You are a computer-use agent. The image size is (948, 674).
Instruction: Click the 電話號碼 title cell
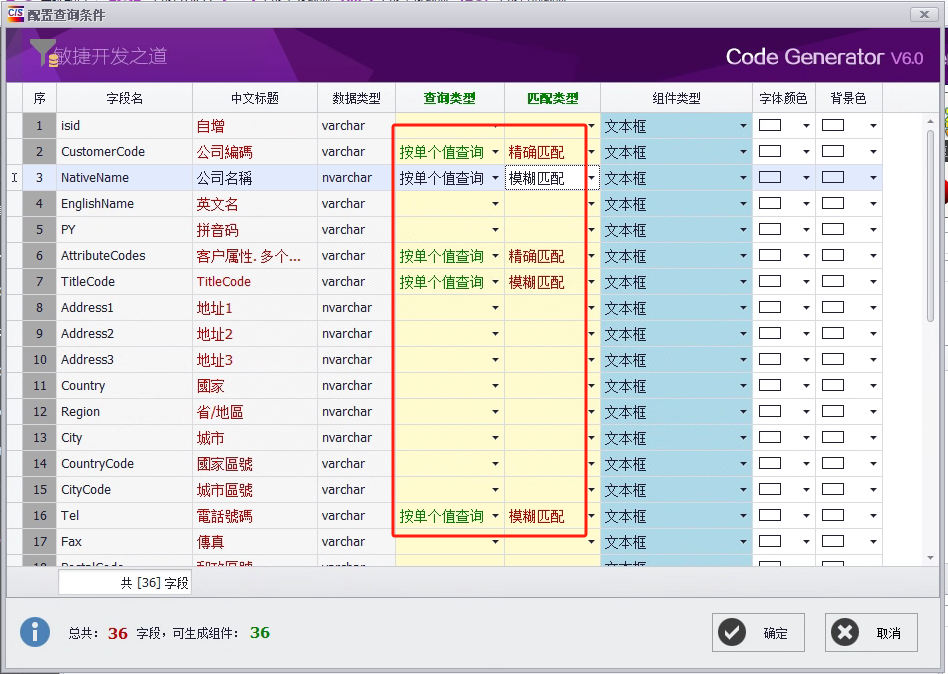click(x=255, y=516)
